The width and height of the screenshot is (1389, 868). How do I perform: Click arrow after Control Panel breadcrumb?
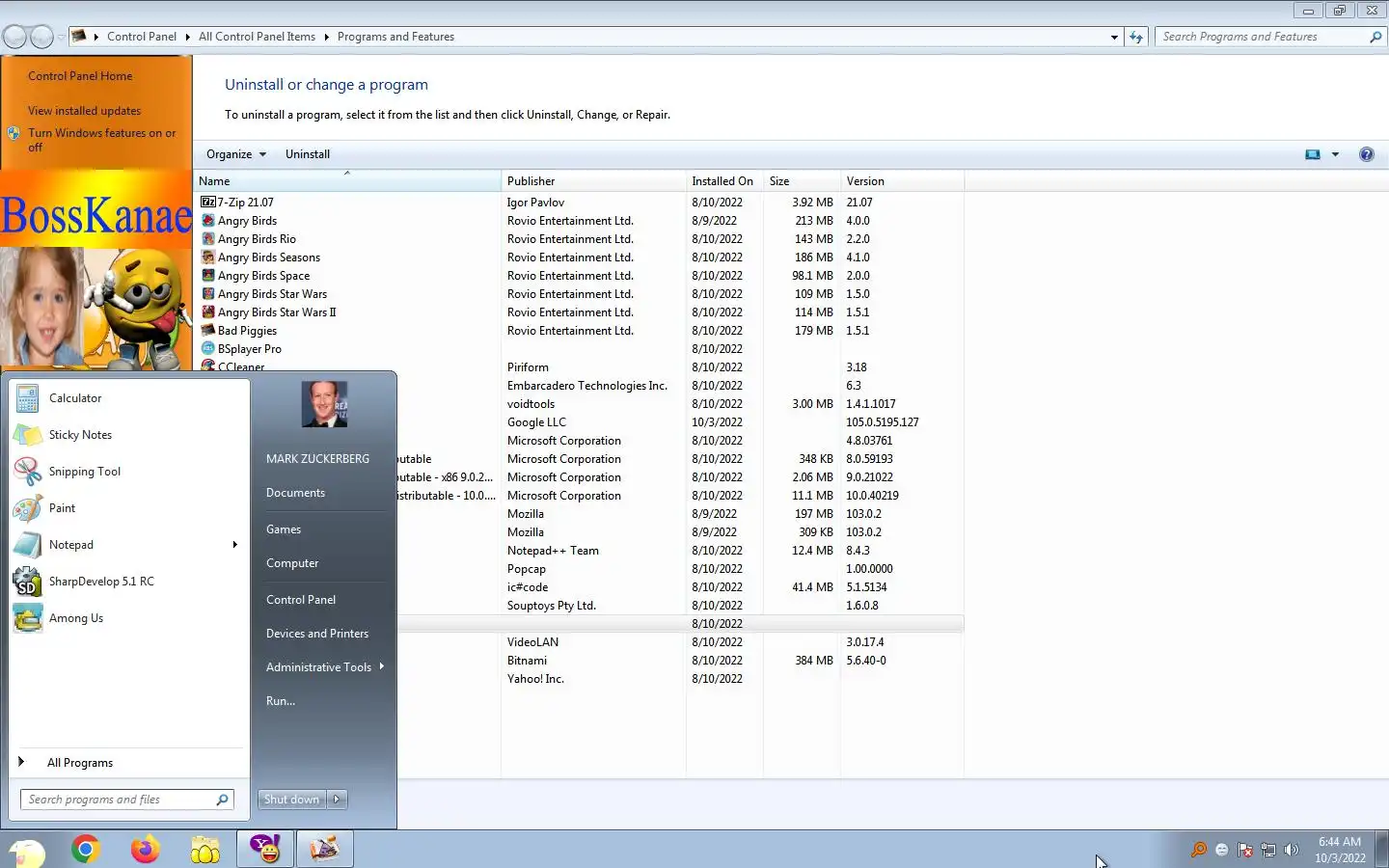(x=187, y=37)
